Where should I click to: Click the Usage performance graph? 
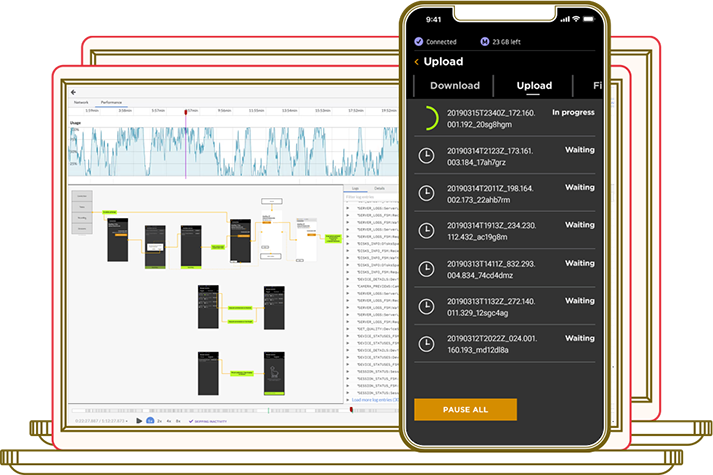point(233,151)
